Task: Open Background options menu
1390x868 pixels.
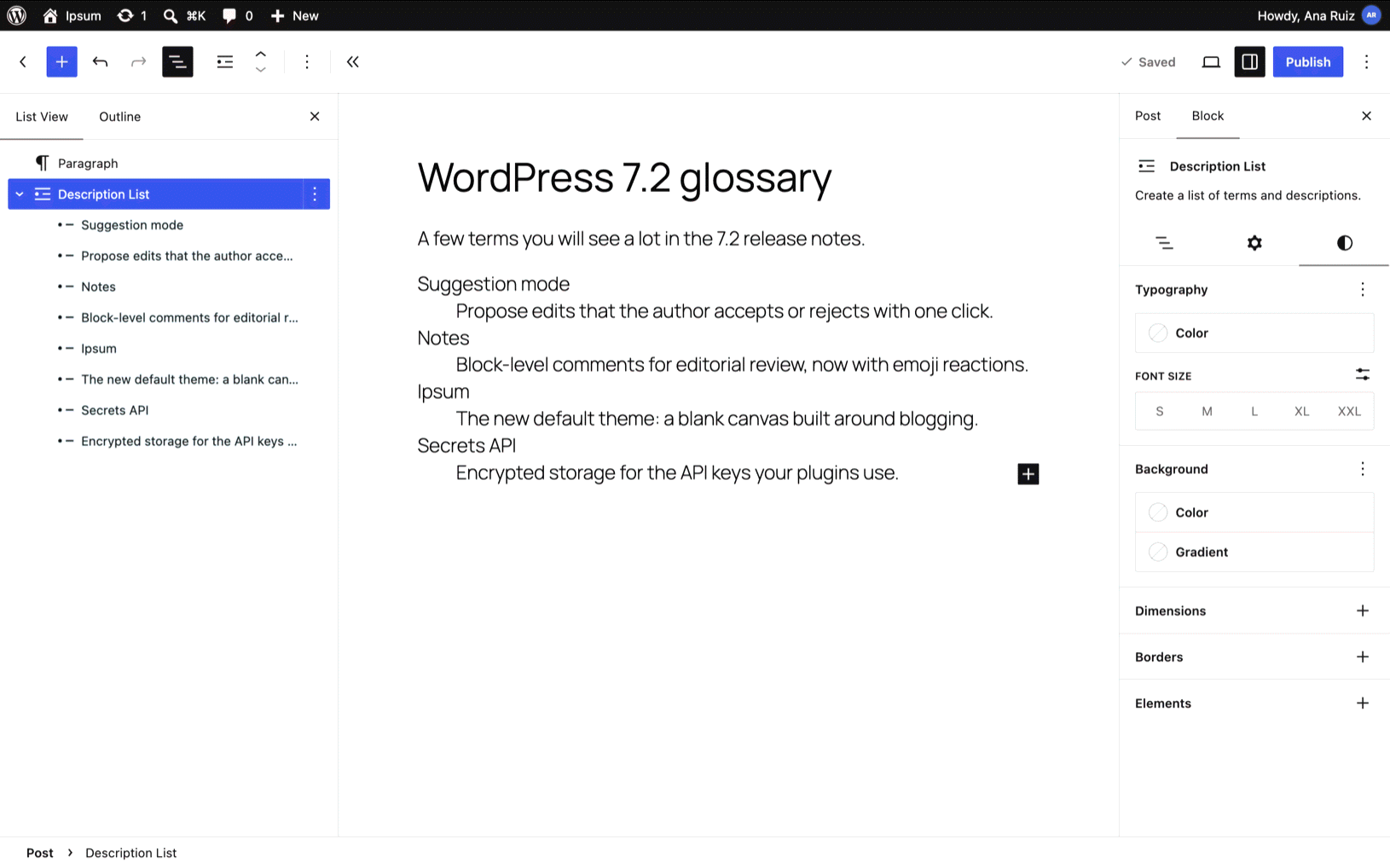Action: tap(1363, 469)
